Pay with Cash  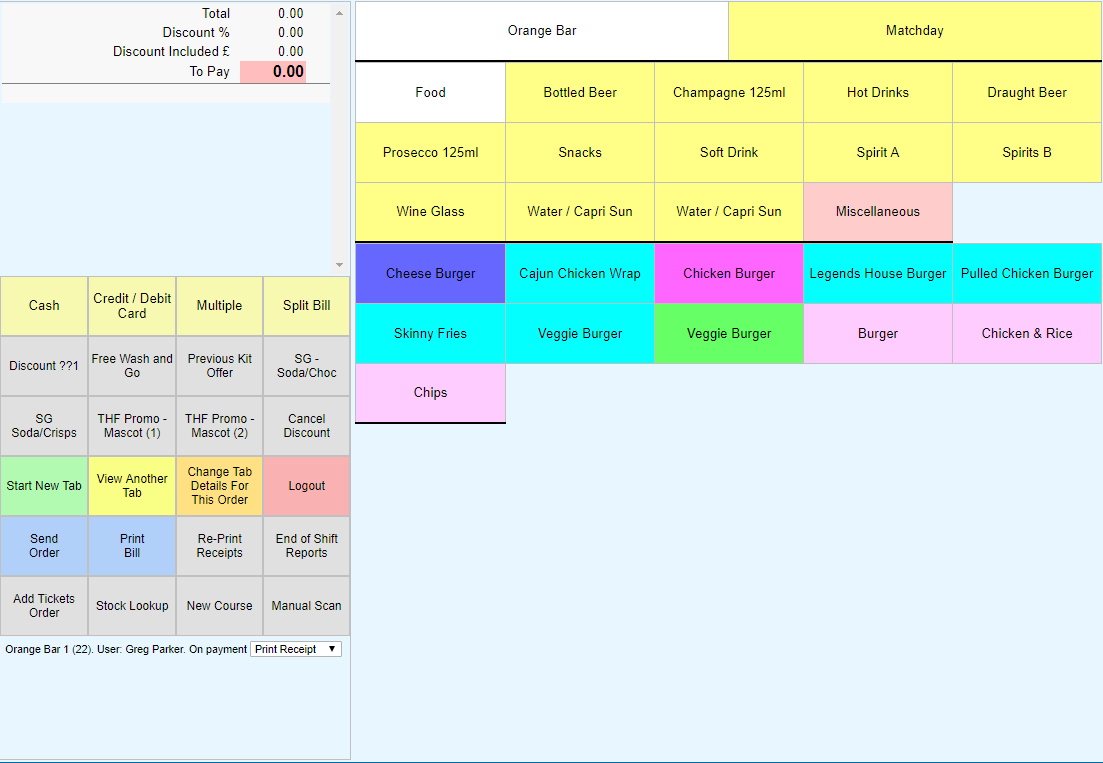pos(44,306)
